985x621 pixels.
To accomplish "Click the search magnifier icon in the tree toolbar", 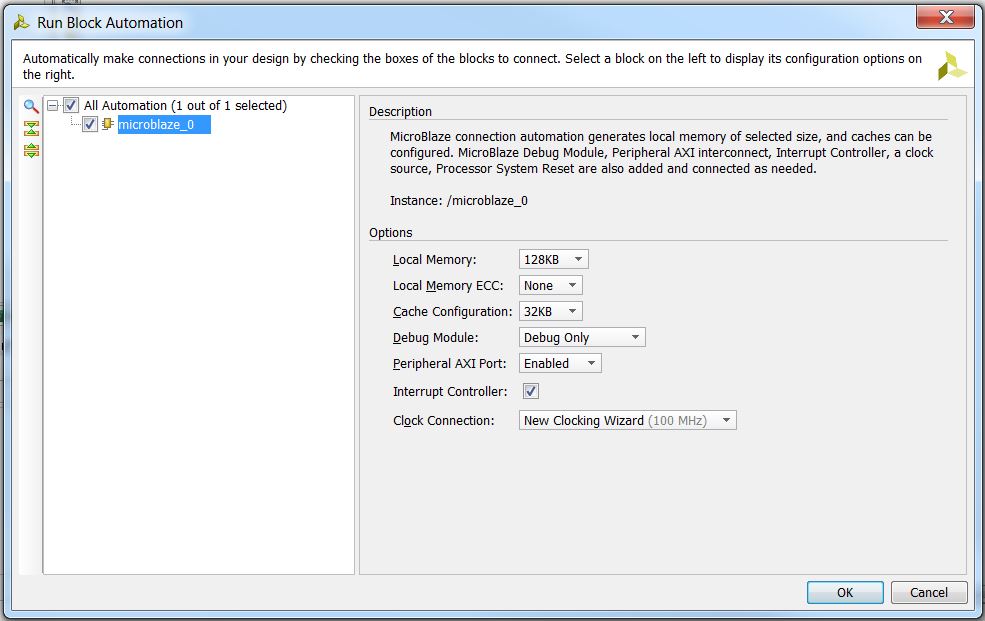I will (x=31, y=106).
